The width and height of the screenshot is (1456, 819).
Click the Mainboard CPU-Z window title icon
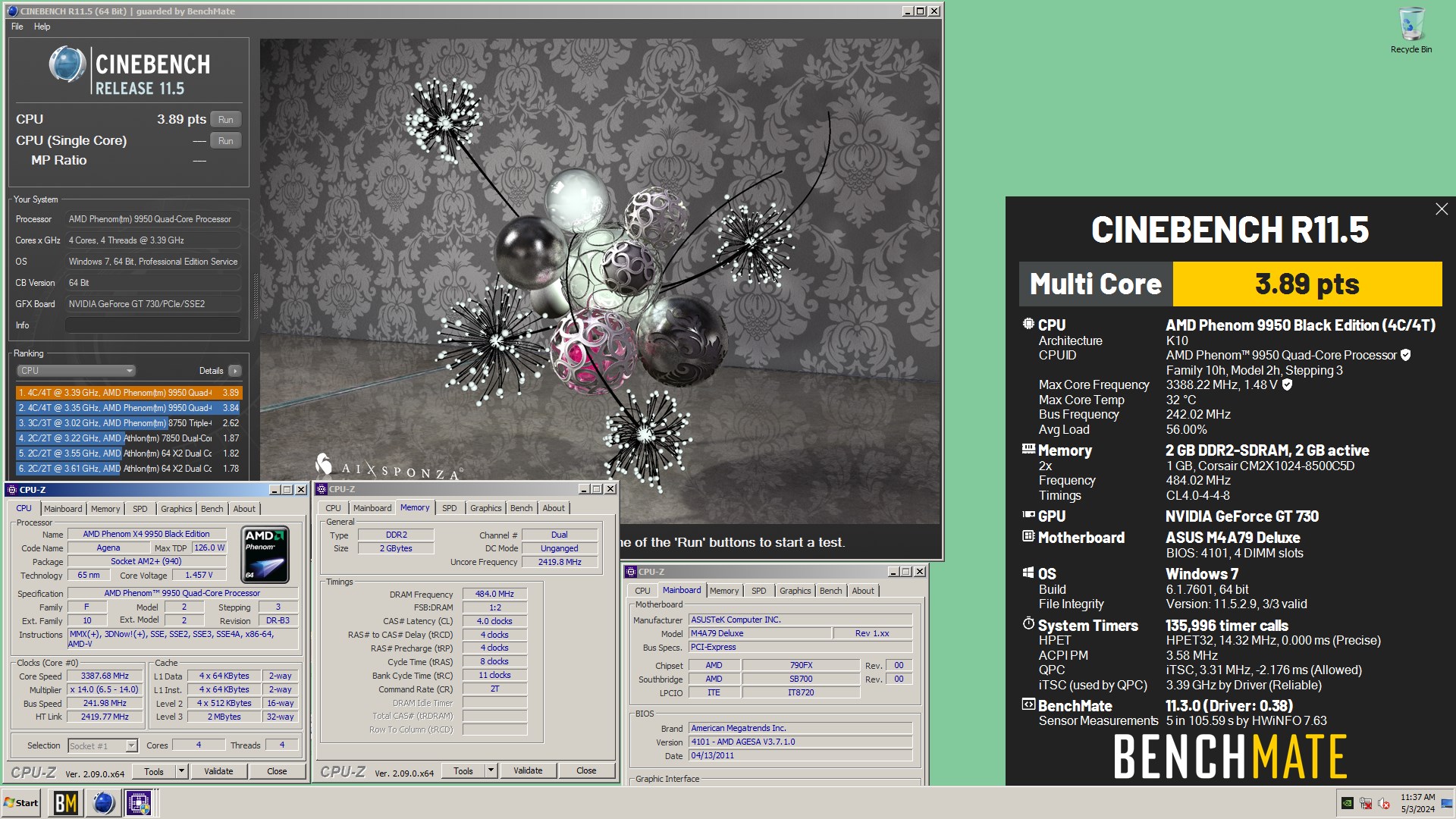click(x=630, y=572)
